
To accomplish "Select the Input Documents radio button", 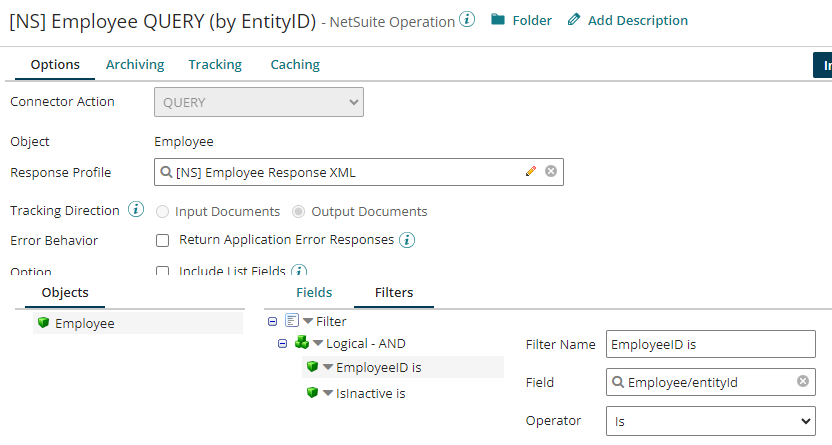I will pyautogui.click(x=163, y=212).
